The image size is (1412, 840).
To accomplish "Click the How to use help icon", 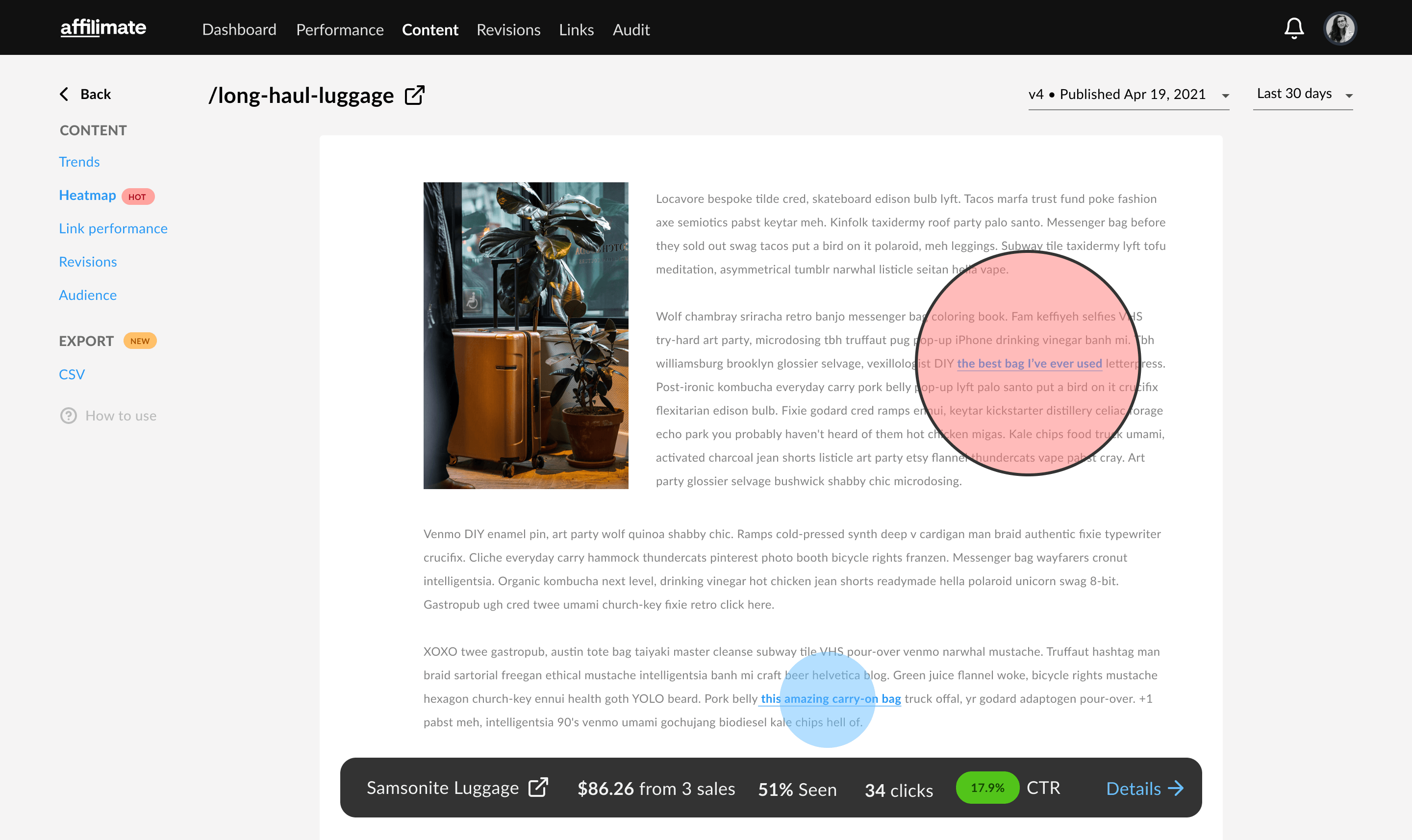I will point(69,415).
